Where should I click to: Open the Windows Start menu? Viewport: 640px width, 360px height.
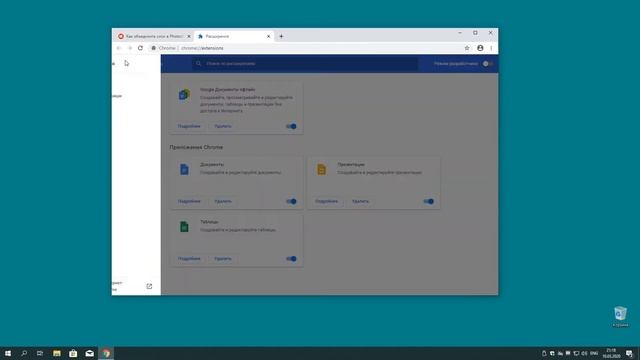point(8,353)
